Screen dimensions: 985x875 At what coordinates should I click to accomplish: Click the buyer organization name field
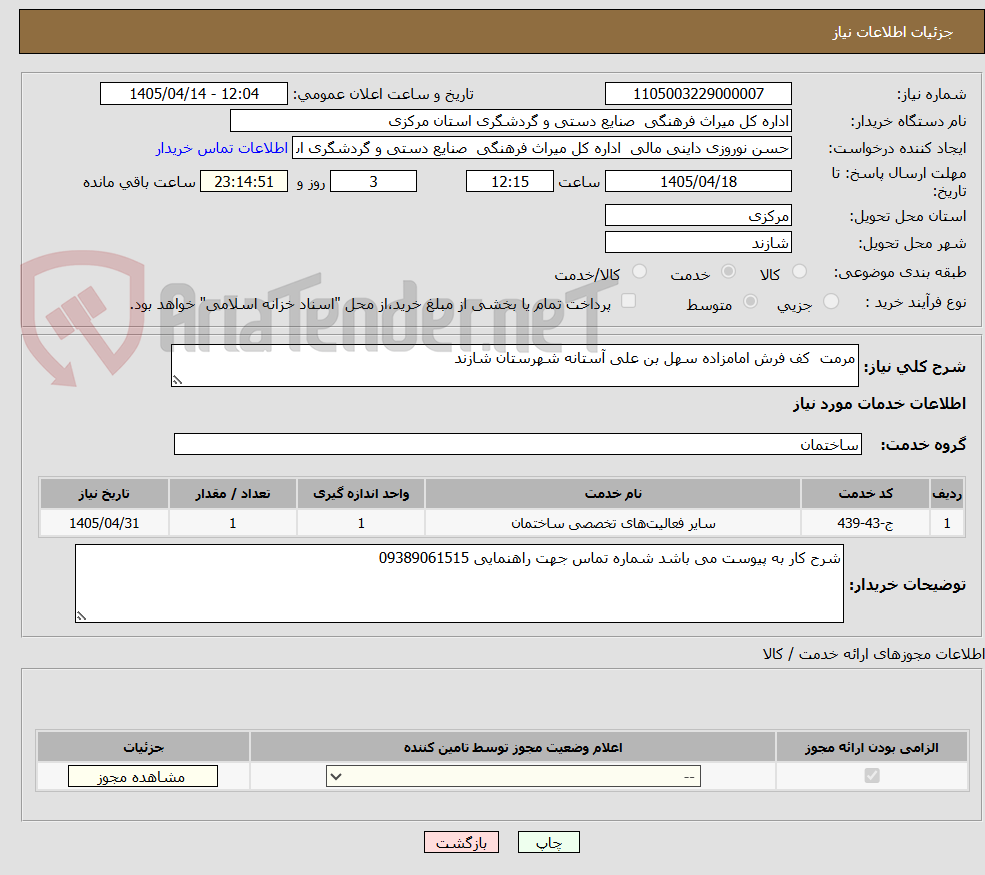(x=511, y=121)
